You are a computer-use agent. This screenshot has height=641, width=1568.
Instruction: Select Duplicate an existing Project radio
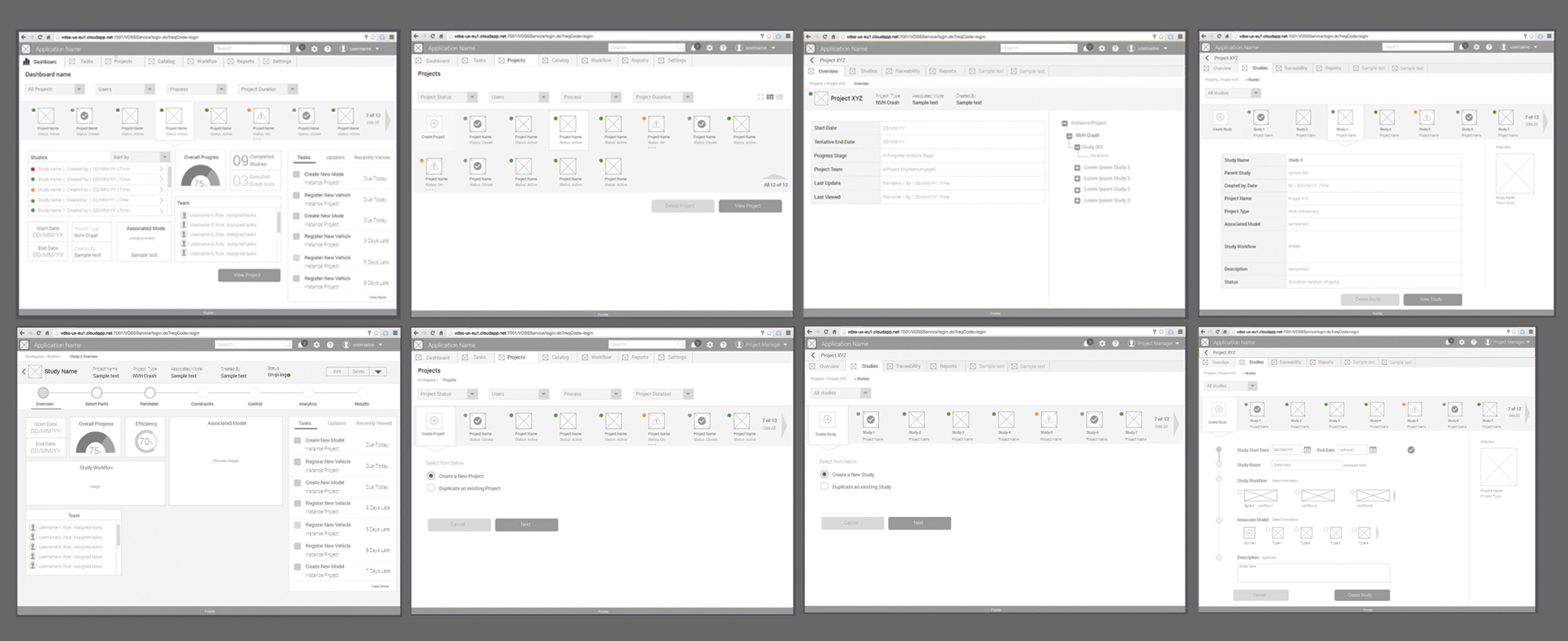tap(431, 488)
